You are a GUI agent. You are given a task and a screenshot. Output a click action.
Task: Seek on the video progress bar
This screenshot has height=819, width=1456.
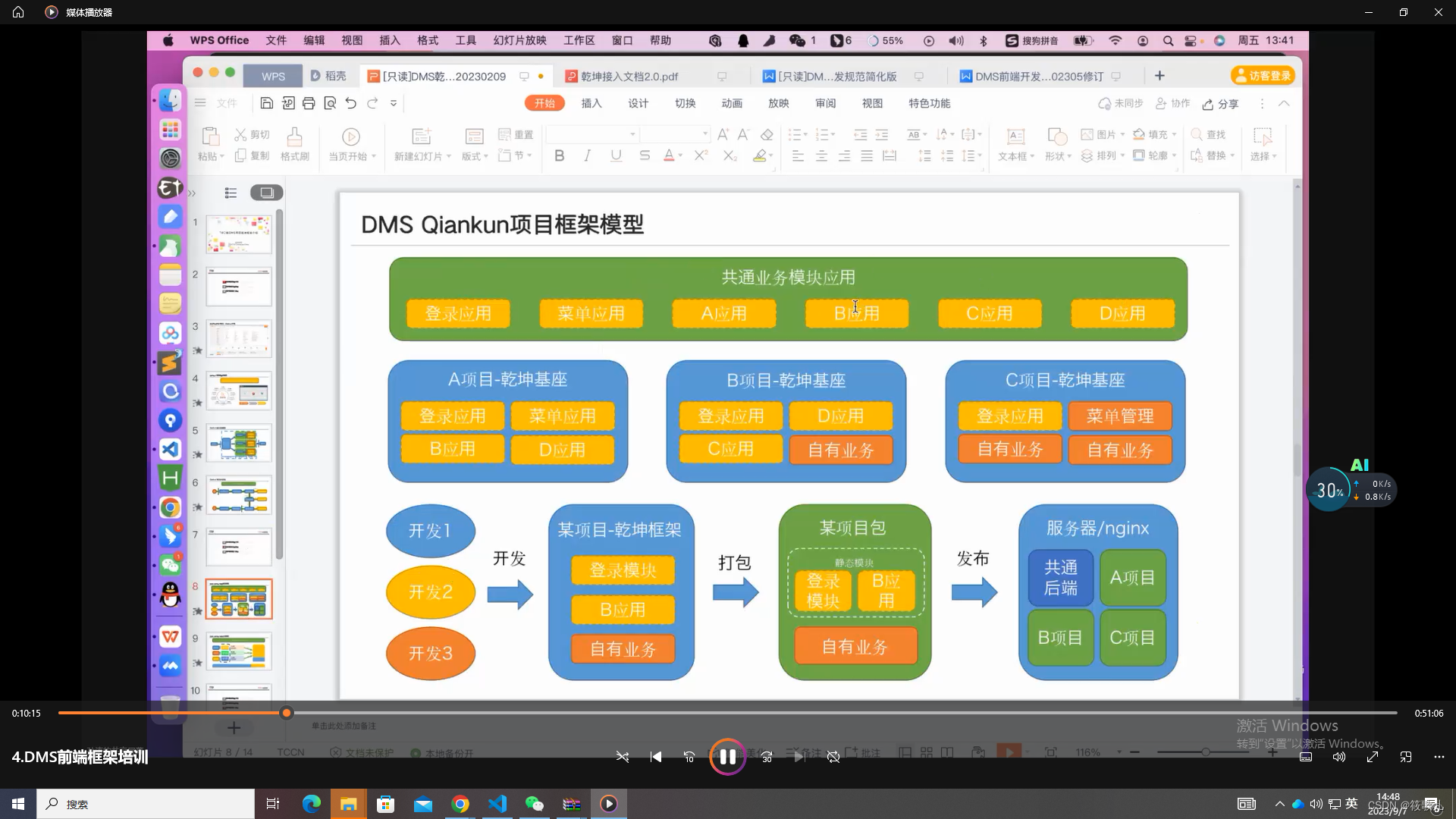point(727,713)
